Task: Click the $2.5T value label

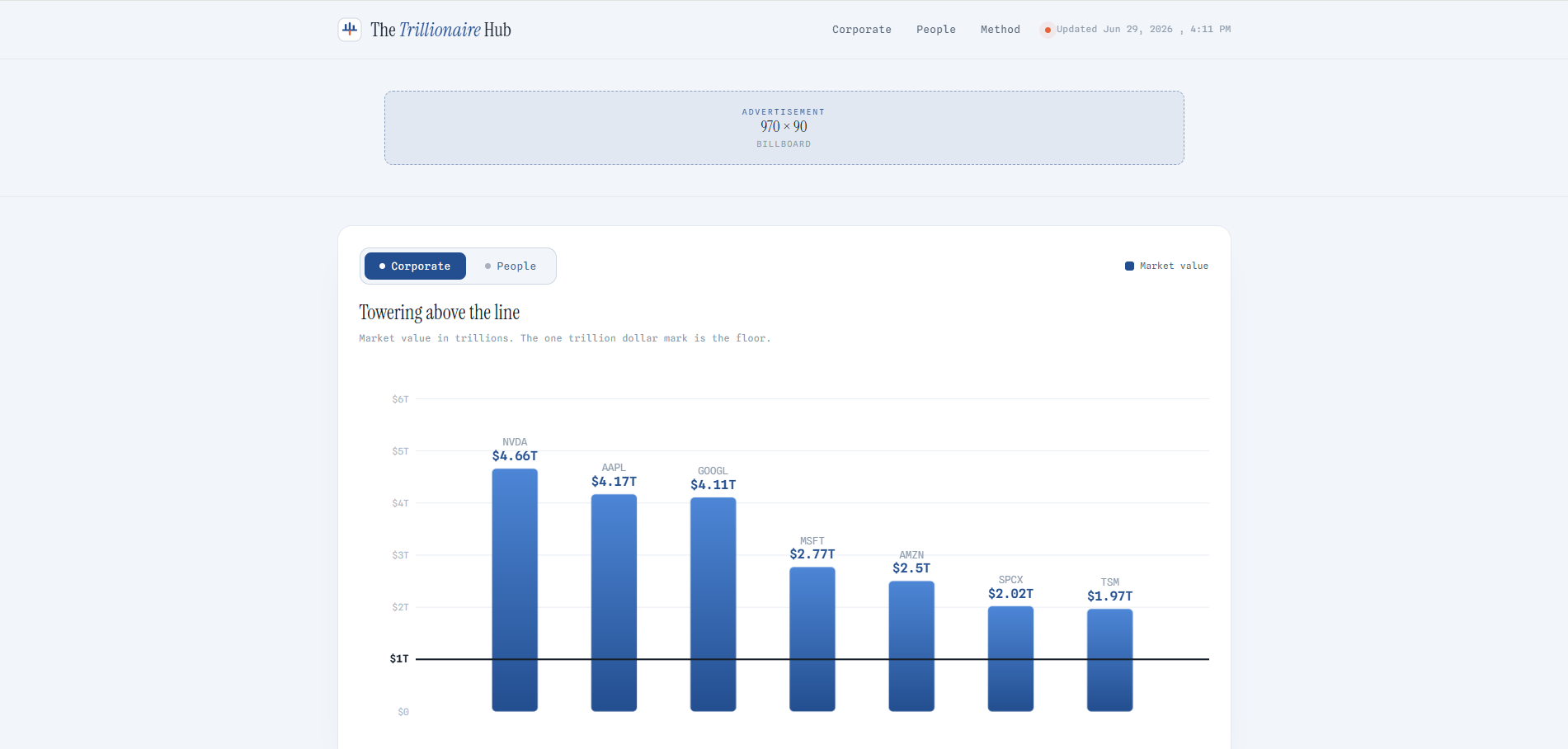Action: point(911,568)
